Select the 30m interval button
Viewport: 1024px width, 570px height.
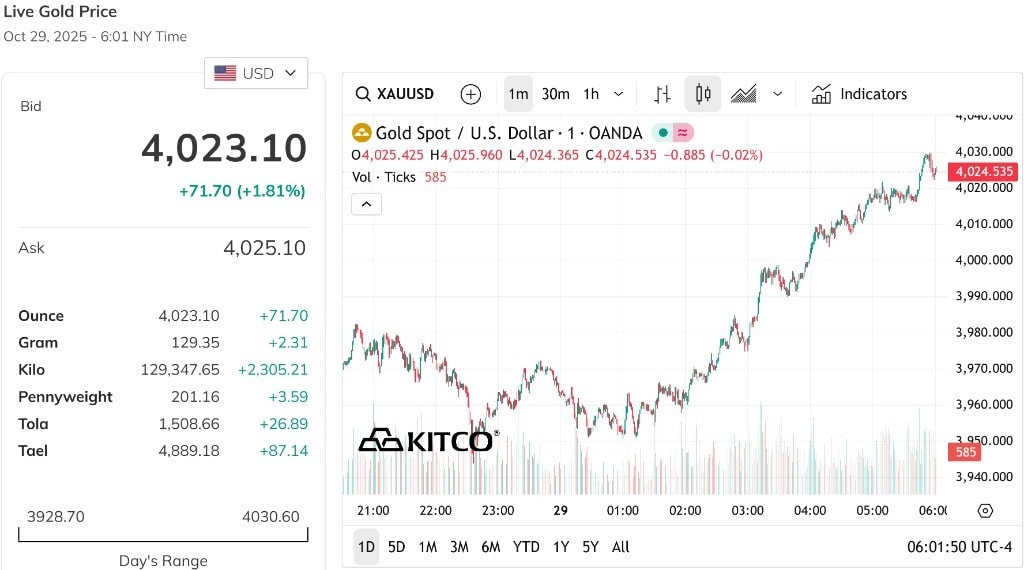pyautogui.click(x=555, y=94)
